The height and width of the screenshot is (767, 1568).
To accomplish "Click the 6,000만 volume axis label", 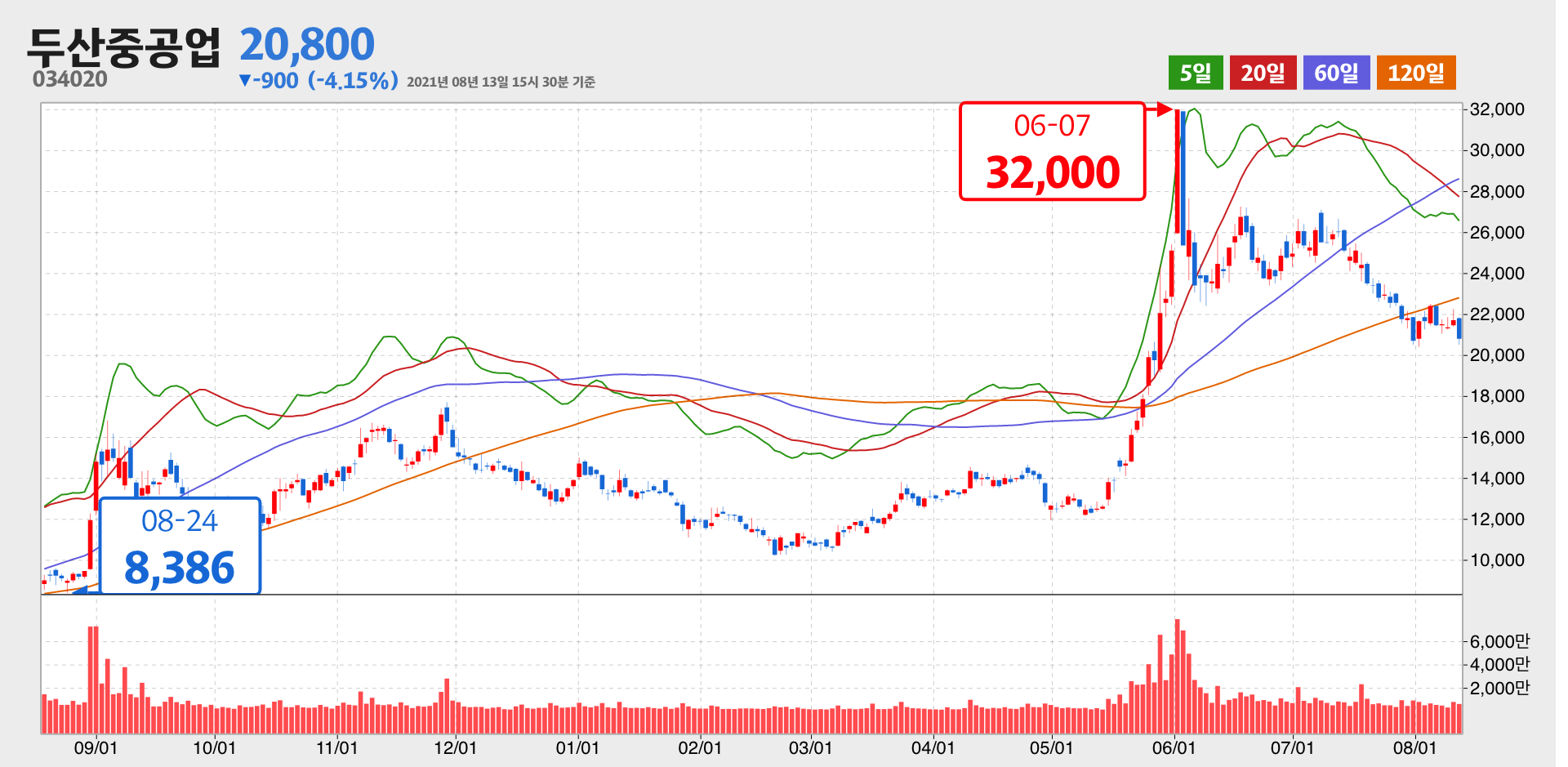I will (x=1499, y=642).
